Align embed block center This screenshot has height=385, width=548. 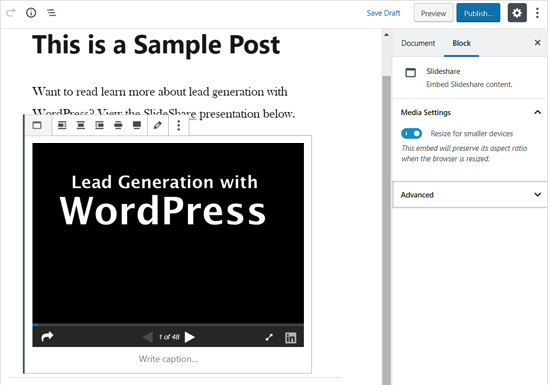pos(81,125)
